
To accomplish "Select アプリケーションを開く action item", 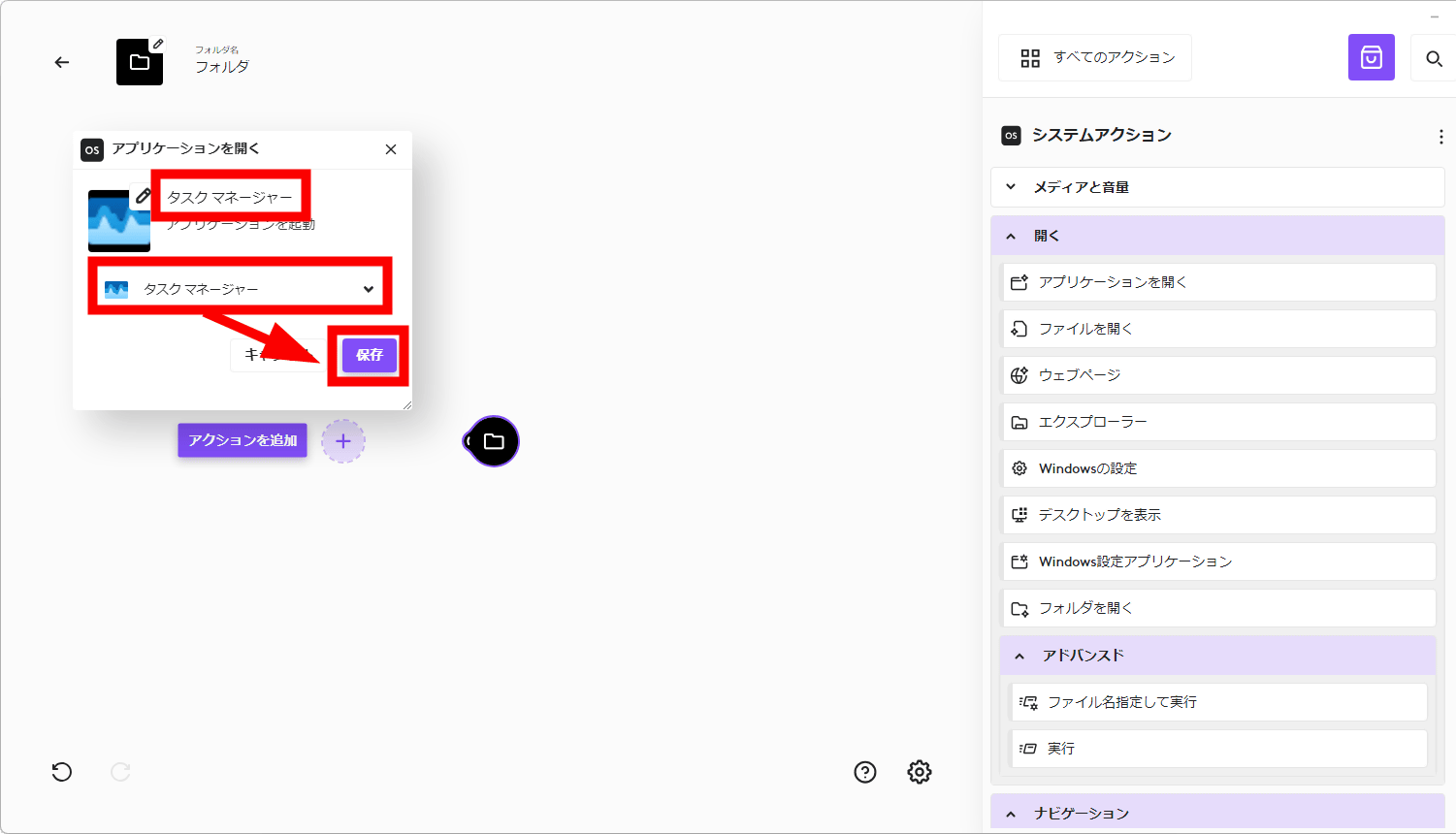I will (x=1217, y=282).
